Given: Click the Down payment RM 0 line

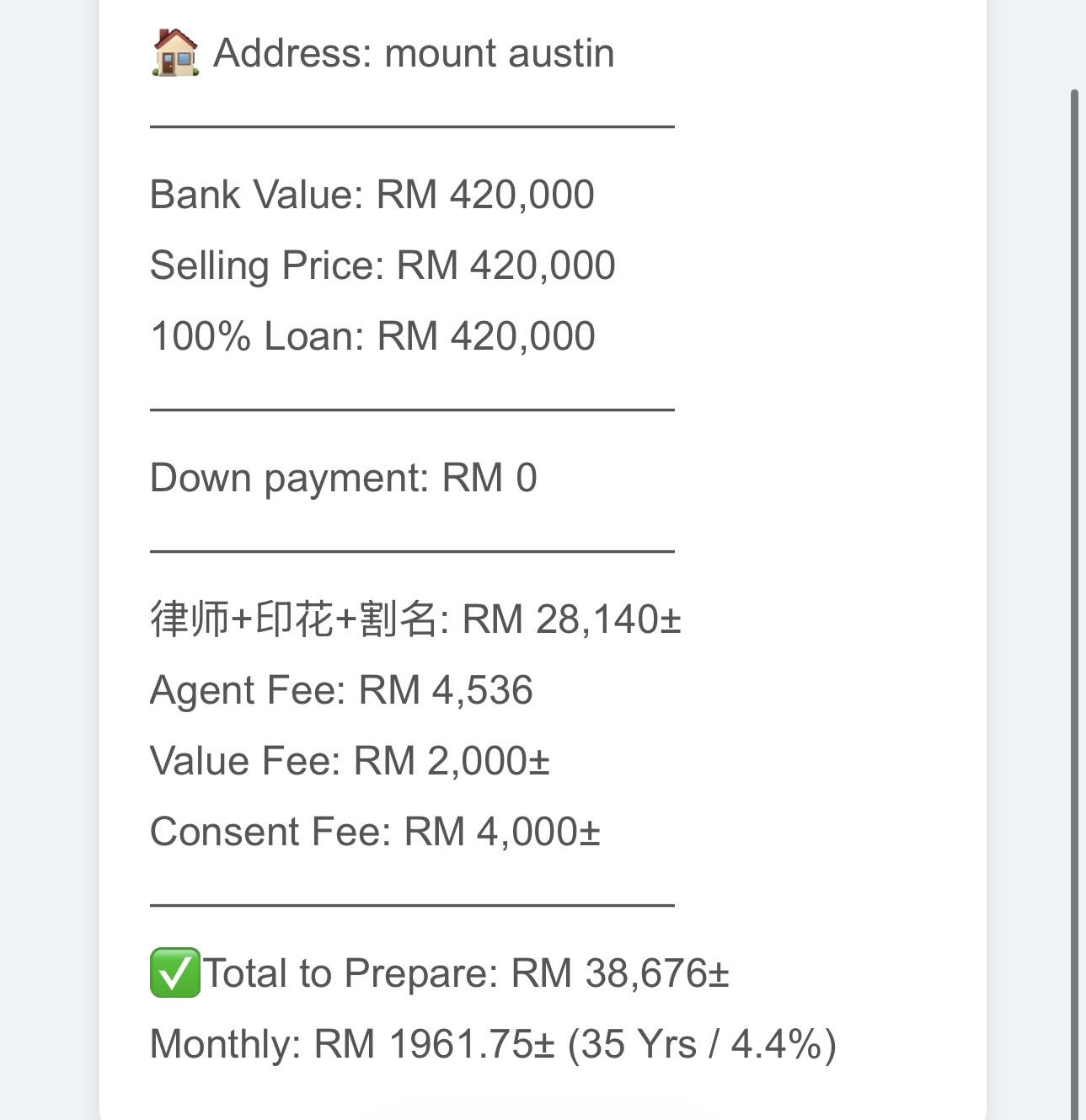Looking at the screenshot, I should [343, 478].
